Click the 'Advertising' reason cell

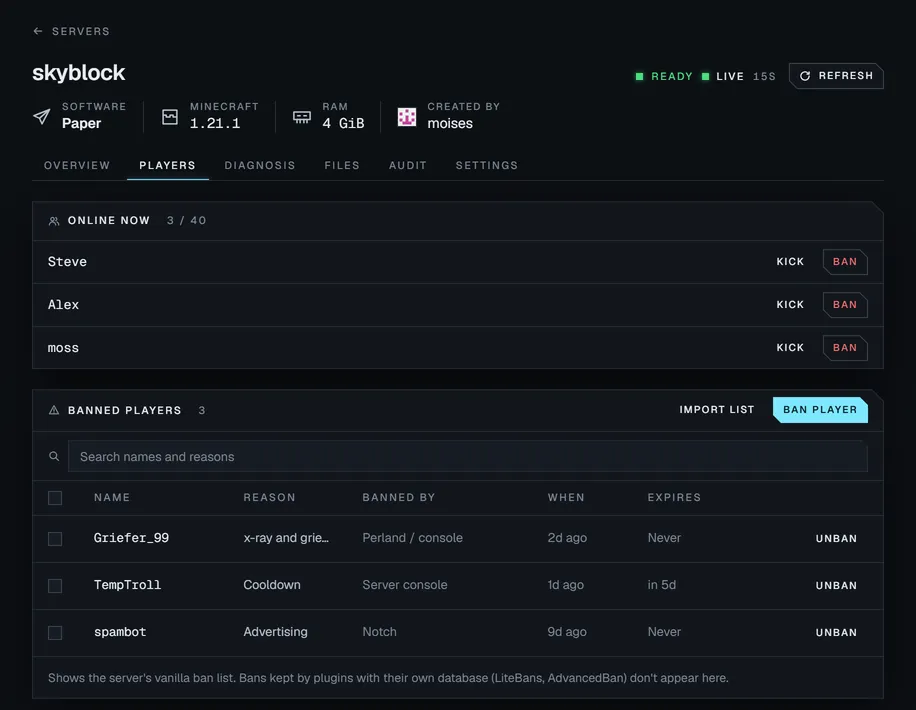point(275,632)
